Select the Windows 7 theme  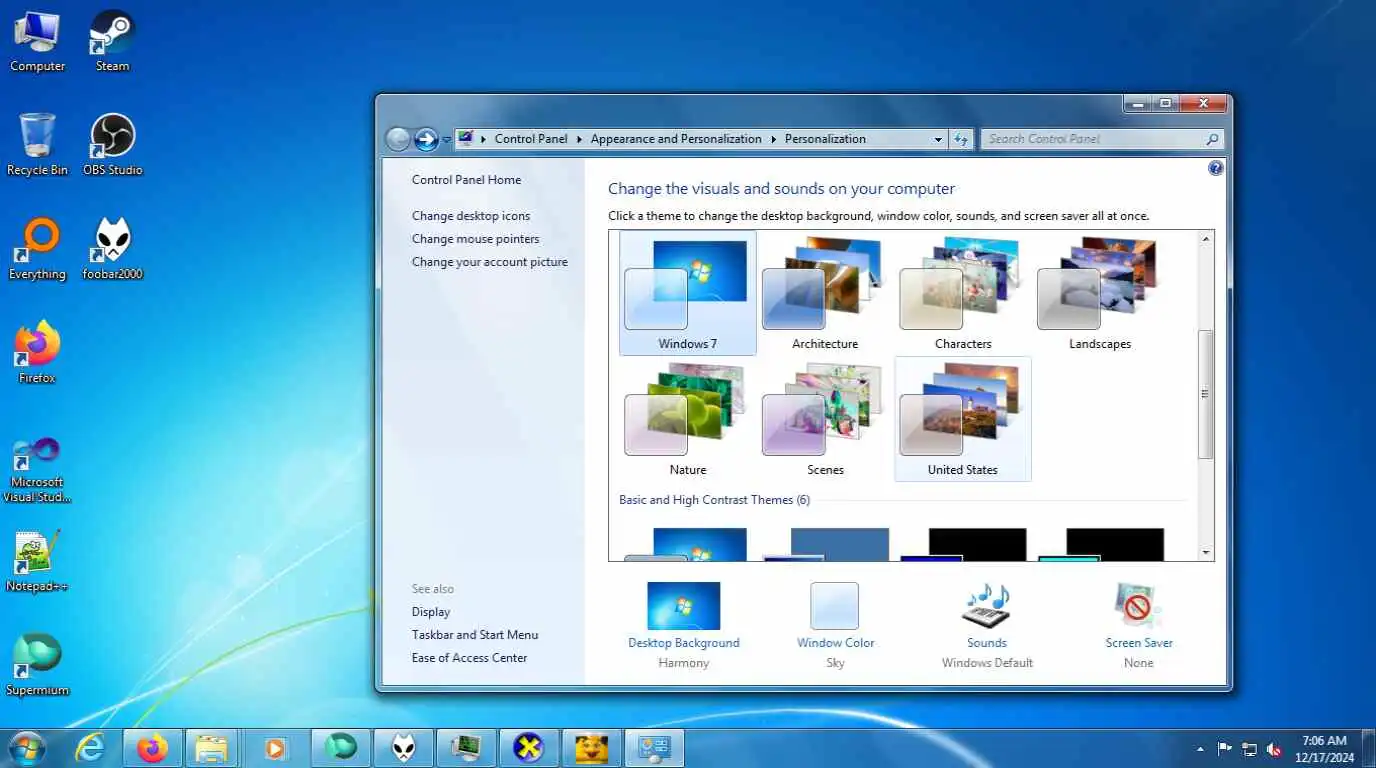(688, 293)
